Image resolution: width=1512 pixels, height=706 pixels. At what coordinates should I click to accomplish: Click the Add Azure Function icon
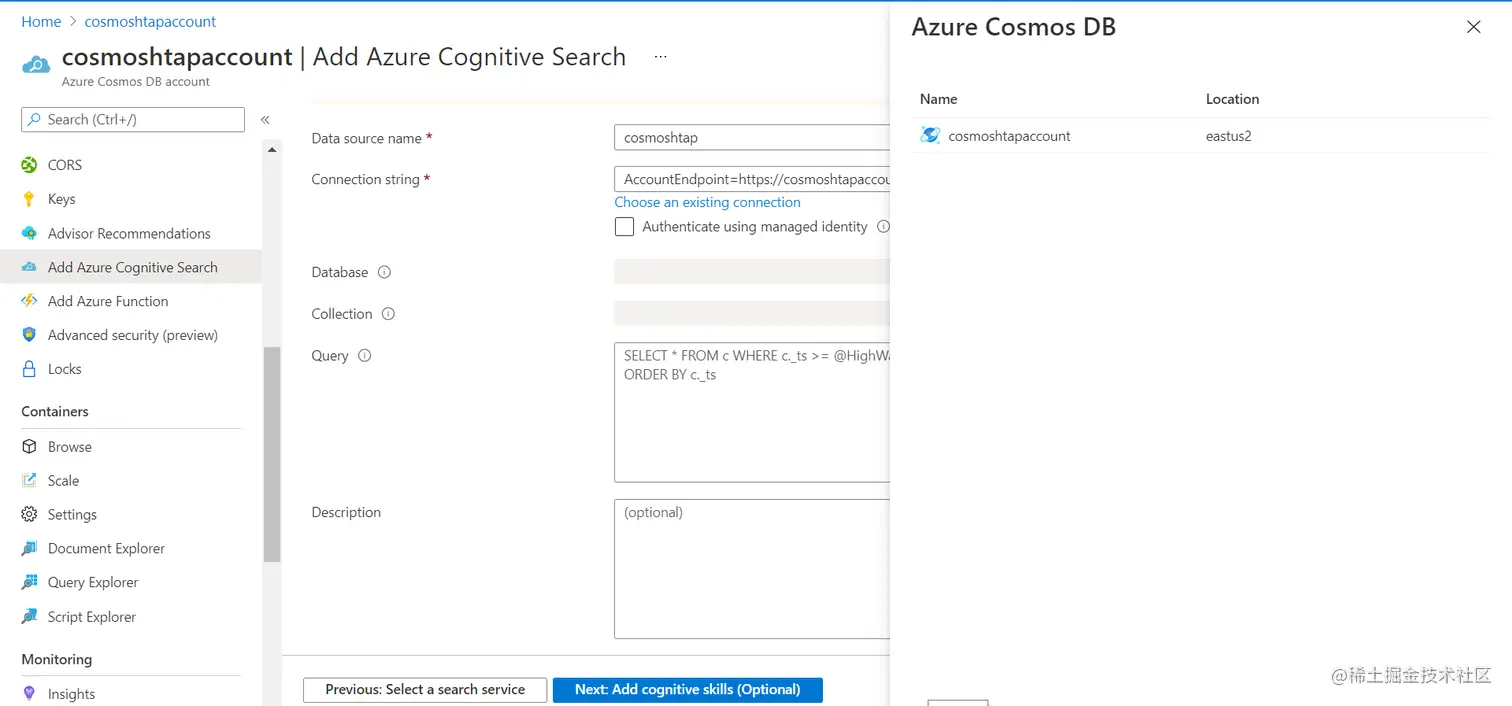point(29,301)
